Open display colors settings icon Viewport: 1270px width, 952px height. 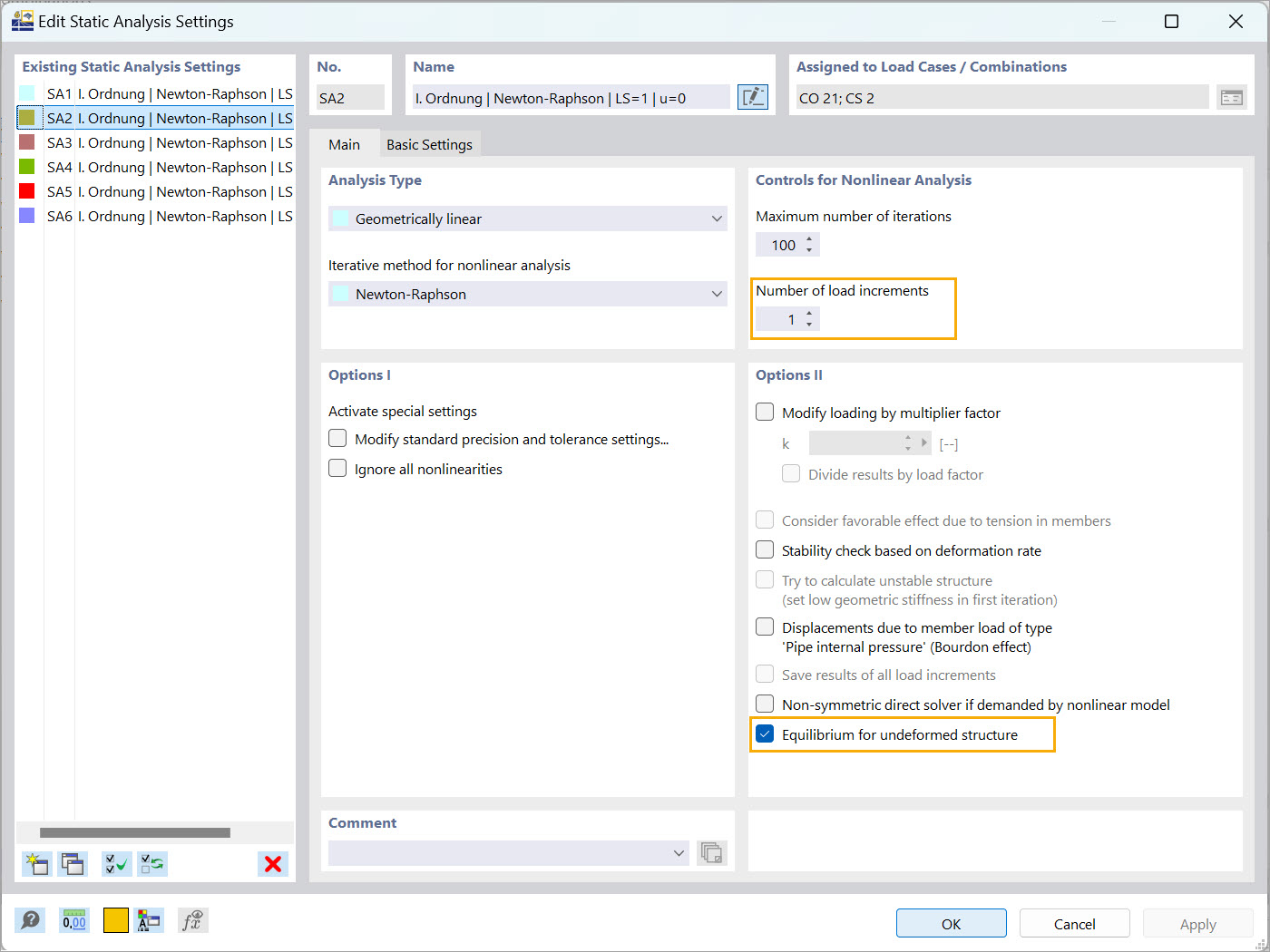point(149,920)
